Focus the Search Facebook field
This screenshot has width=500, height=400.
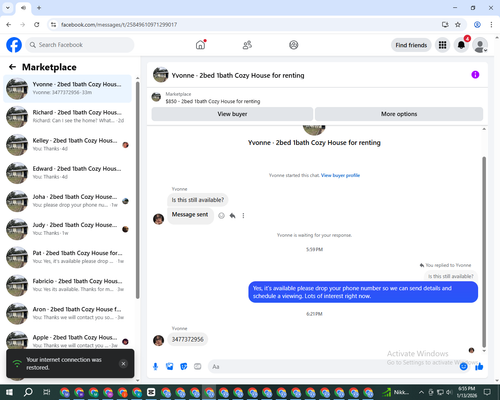[x=80, y=45]
